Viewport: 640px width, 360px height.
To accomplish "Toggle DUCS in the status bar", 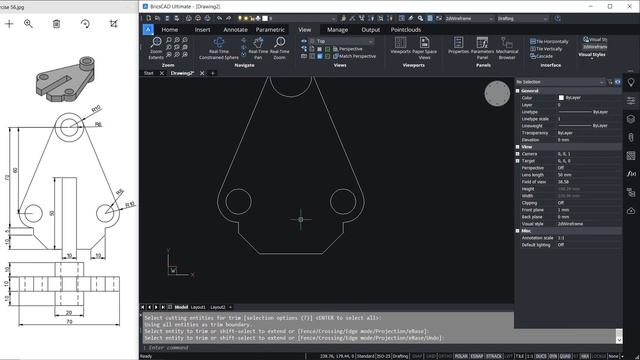I will pos(541,356).
